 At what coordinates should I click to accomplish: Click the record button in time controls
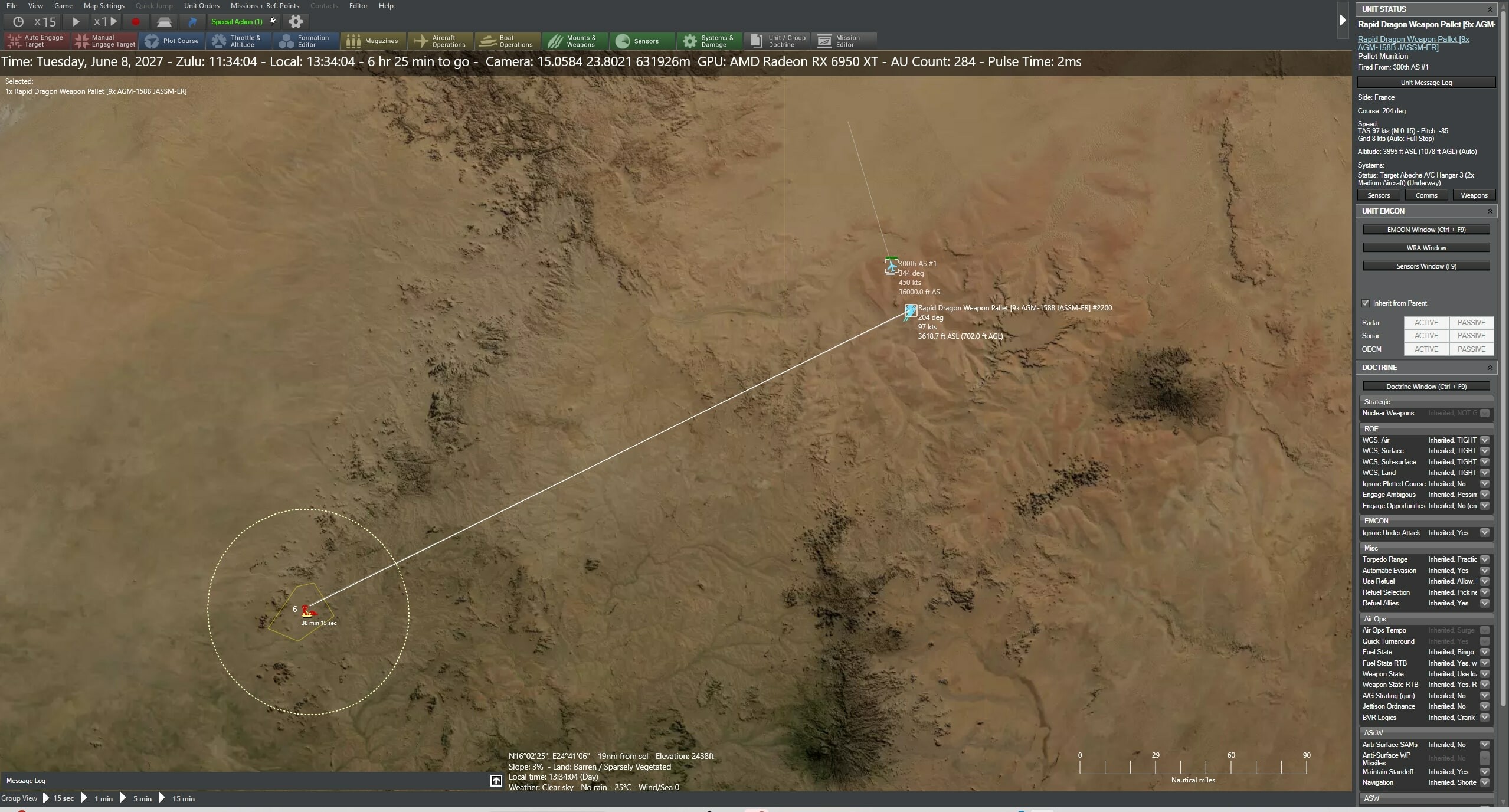pos(135,21)
